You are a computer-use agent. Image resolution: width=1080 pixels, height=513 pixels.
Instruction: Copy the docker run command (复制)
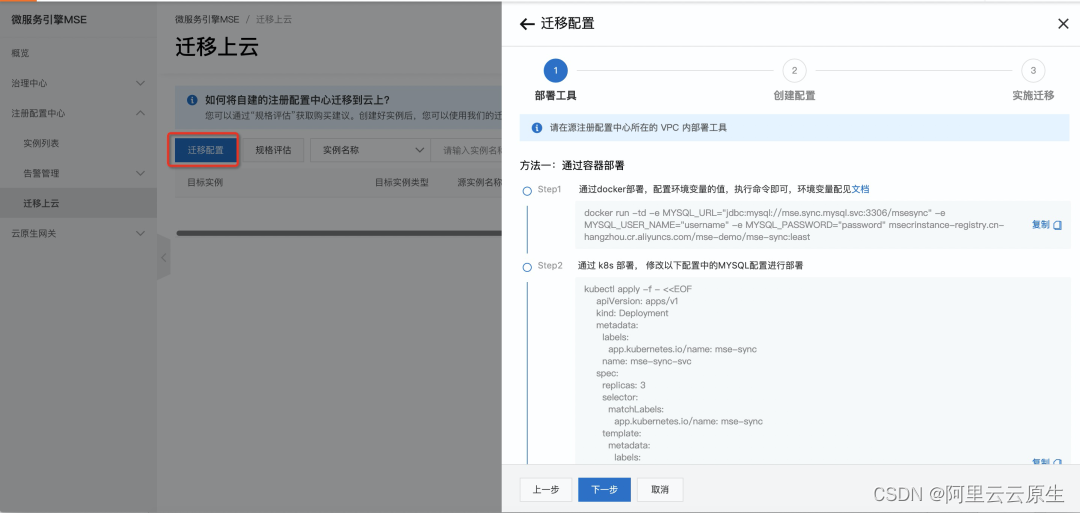coord(1047,224)
